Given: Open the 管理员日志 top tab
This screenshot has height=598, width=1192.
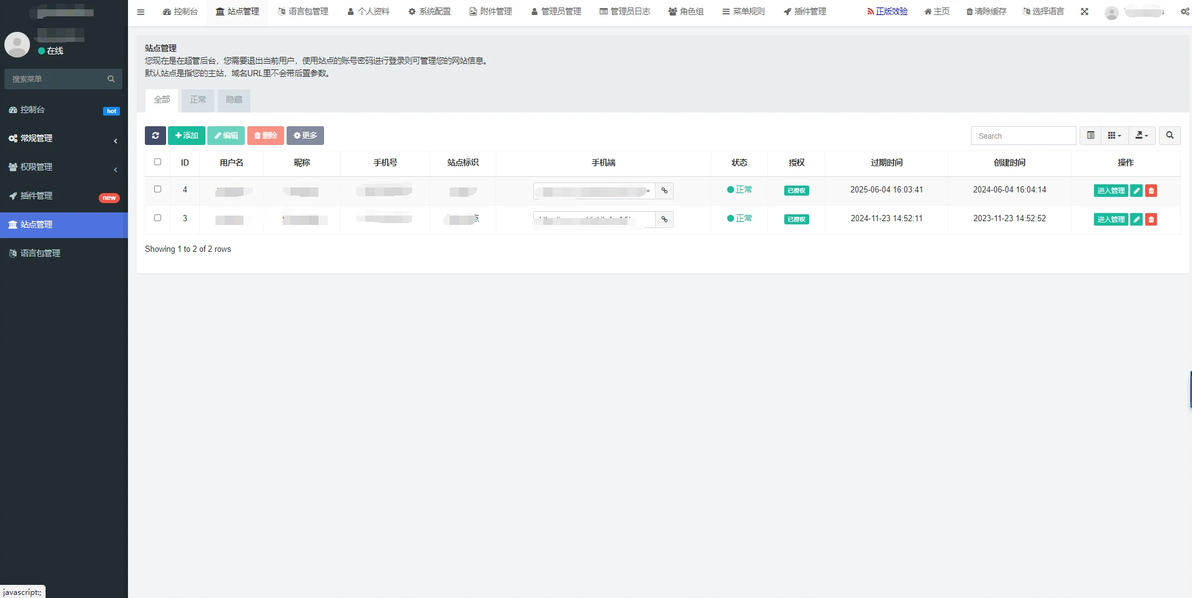Looking at the screenshot, I should point(624,12).
